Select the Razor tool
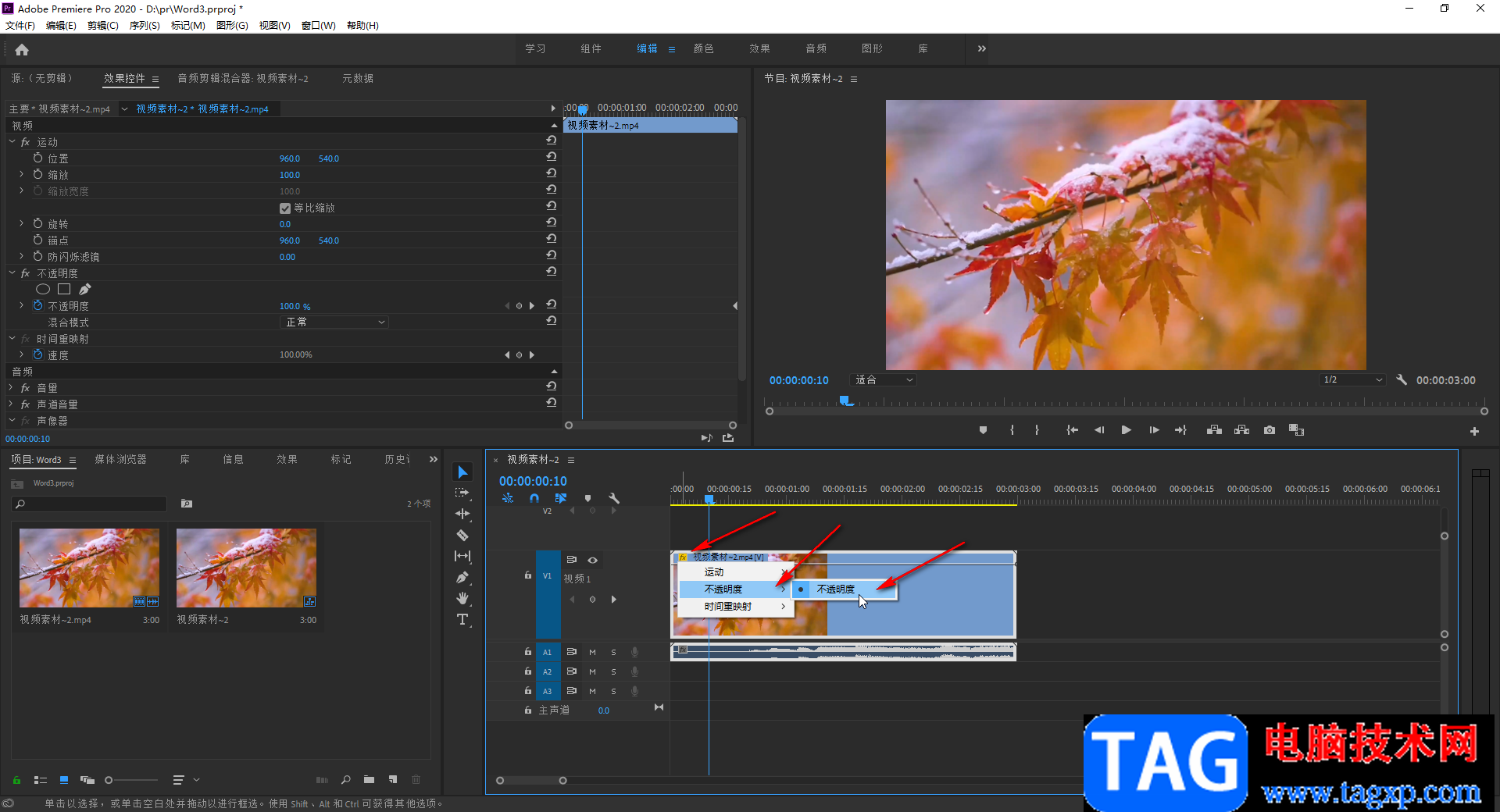This screenshot has height=812, width=1500. (x=462, y=535)
